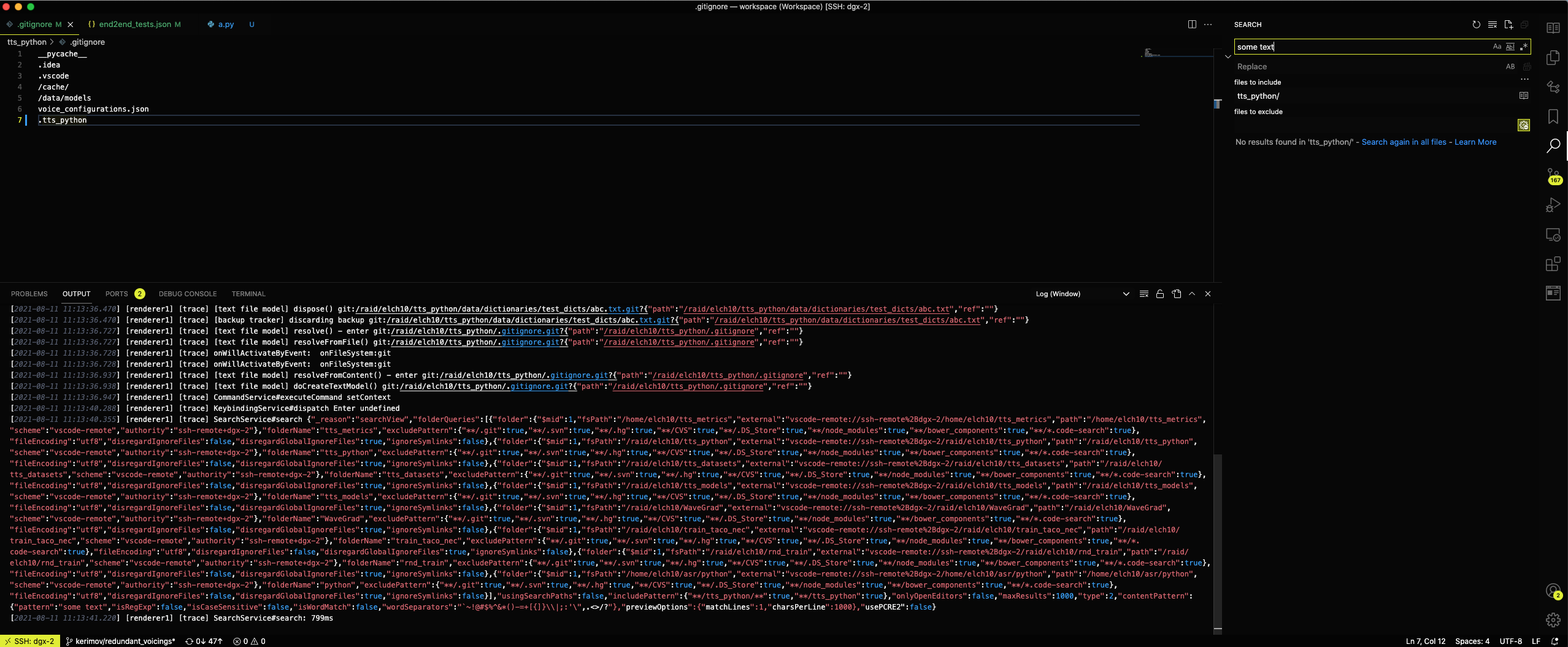Toggle the search details ellipsis
Image resolution: width=1568 pixels, height=647 pixels.
pos(1524,80)
